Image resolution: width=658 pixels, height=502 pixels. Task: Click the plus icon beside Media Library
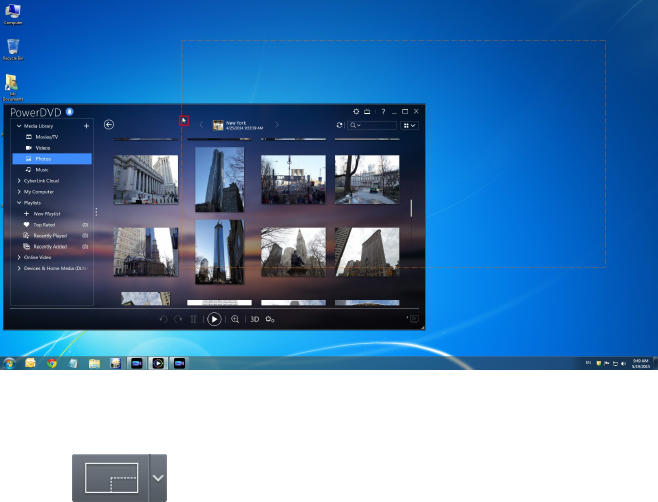(86, 126)
